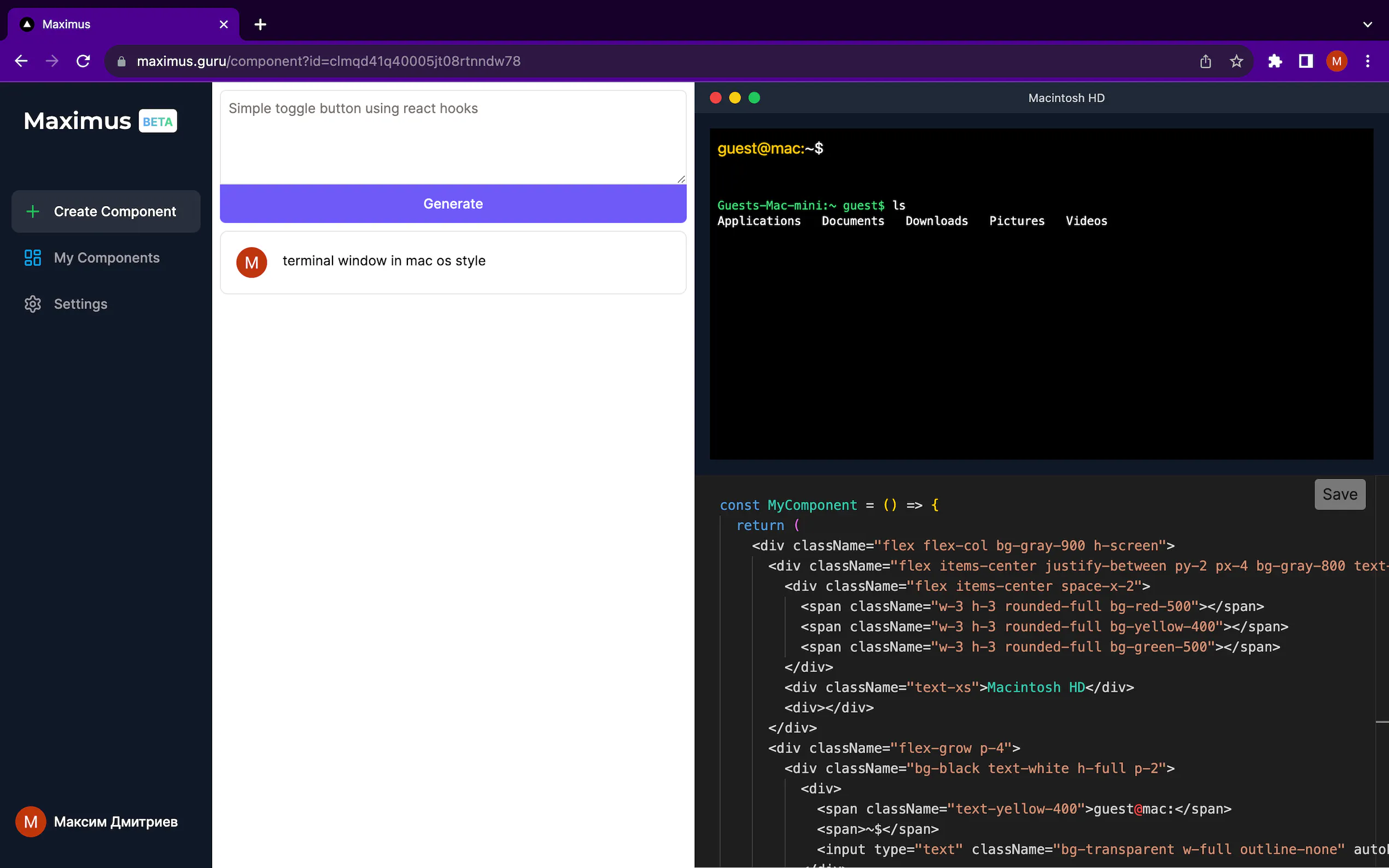Open the Chrome three-dot menu

1367,61
